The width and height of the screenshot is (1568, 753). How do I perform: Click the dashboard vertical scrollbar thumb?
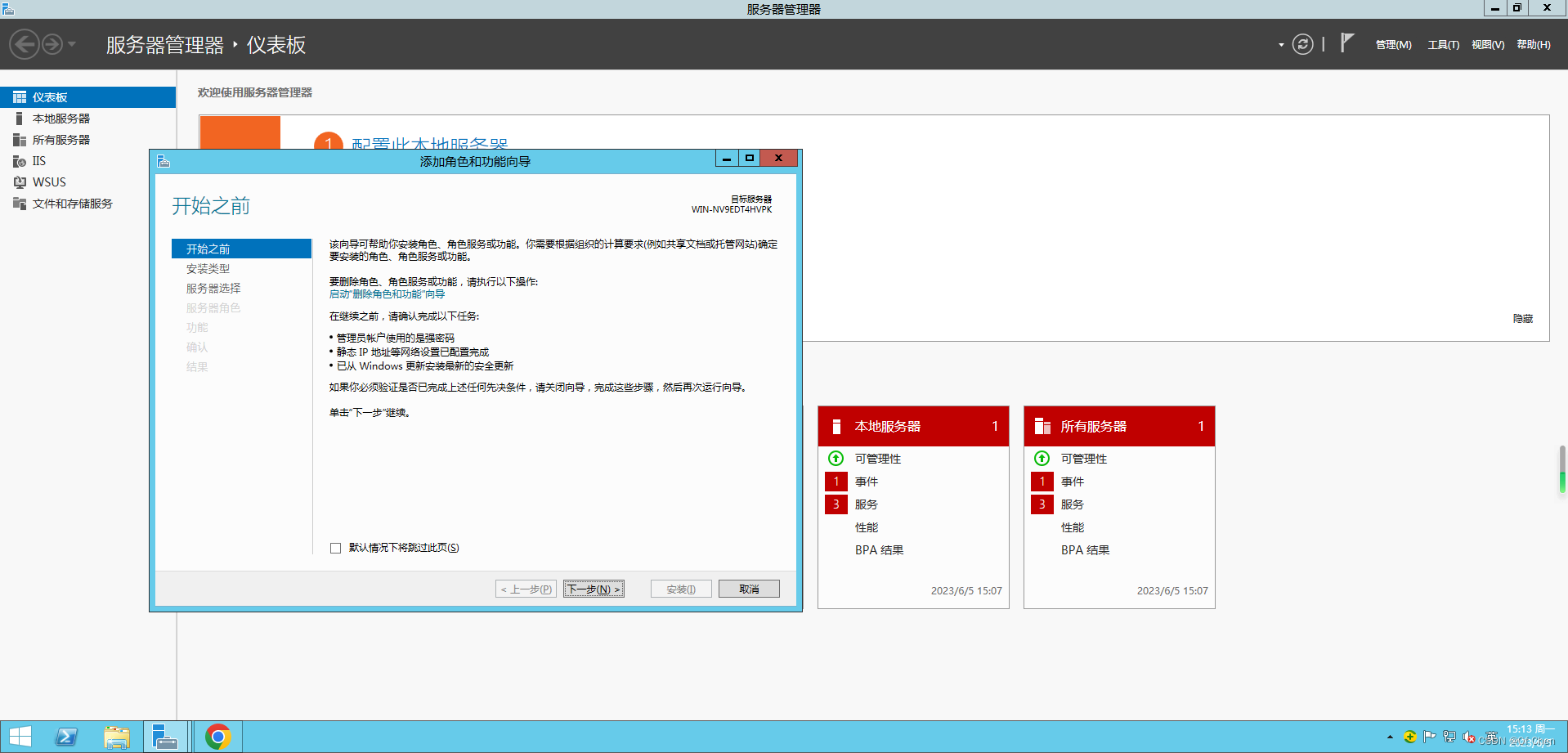pyautogui.click(x=1562, y=469)
